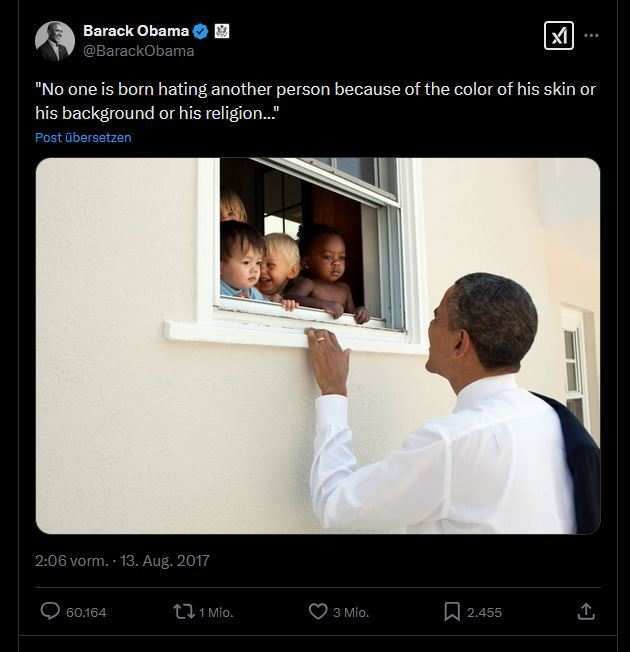Click the blue verified checkmark badge
630x652 pixels.
click(200, 31)
